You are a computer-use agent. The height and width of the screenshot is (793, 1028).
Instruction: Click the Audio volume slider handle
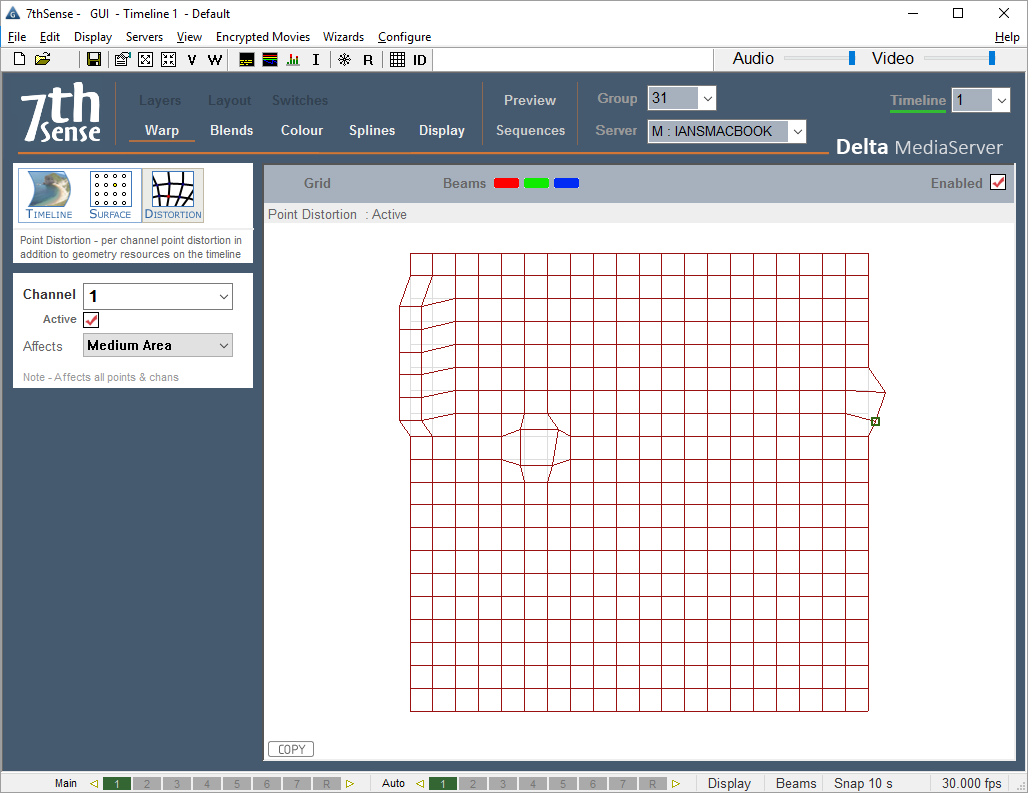(x=852, y=58)
